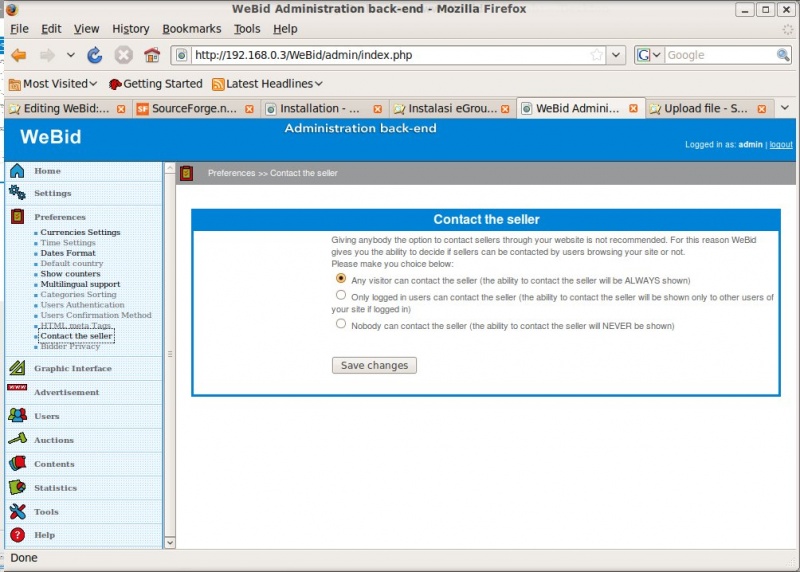The image size is (800, 572).
Task: Open the Statistics icon in sidebar
Action: 17,488
